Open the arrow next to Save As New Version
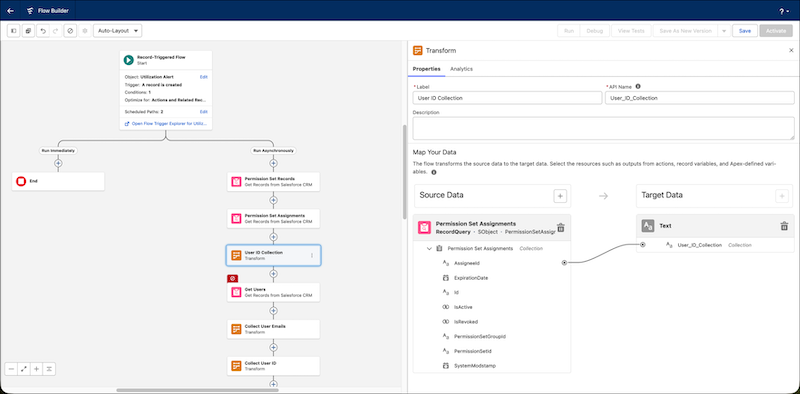Image resolution: width=800 pixels, height=394 pixels. pos(723,31)
